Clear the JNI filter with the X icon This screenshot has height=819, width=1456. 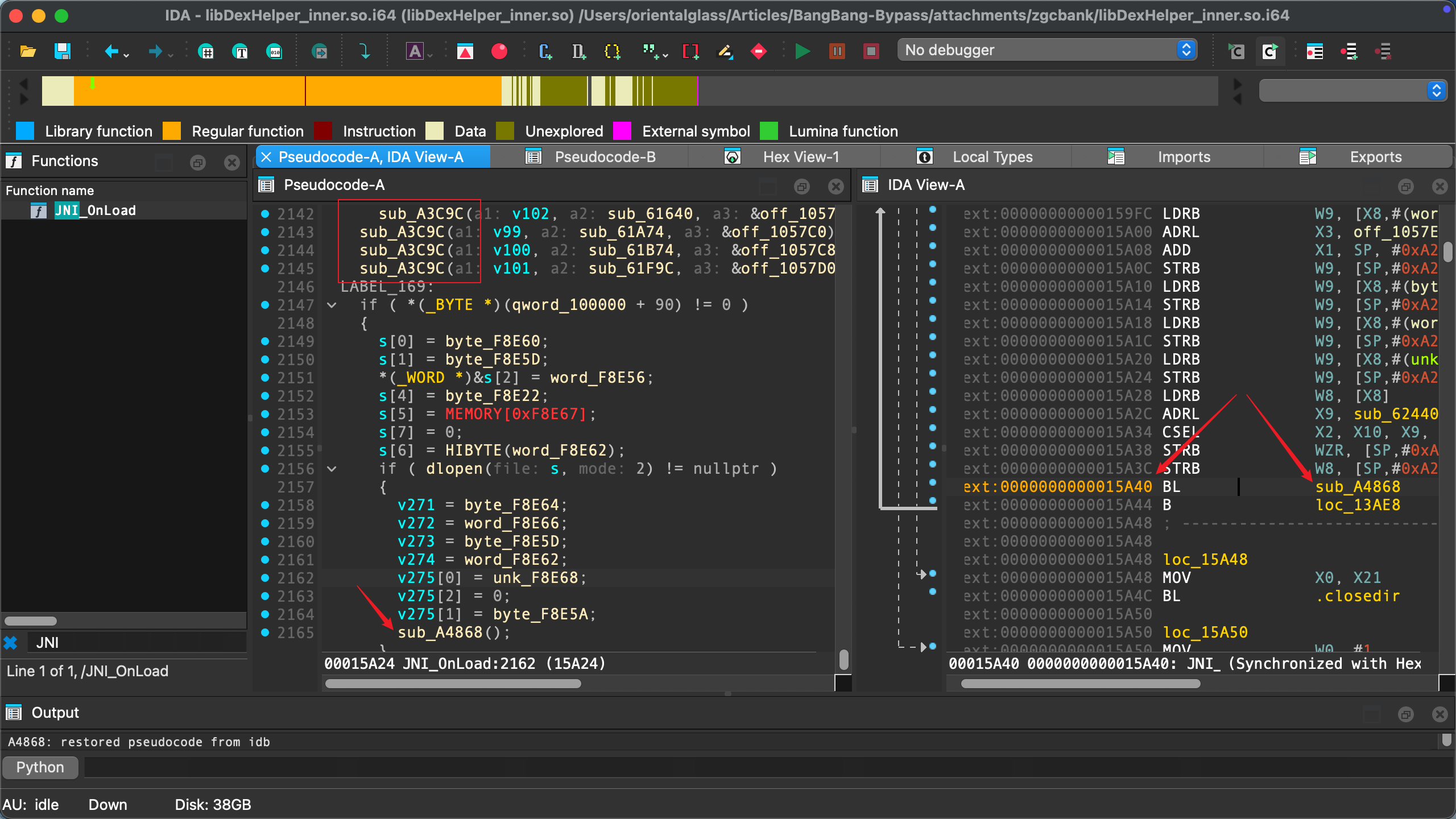pyautogui.click(x=10, y=643)
